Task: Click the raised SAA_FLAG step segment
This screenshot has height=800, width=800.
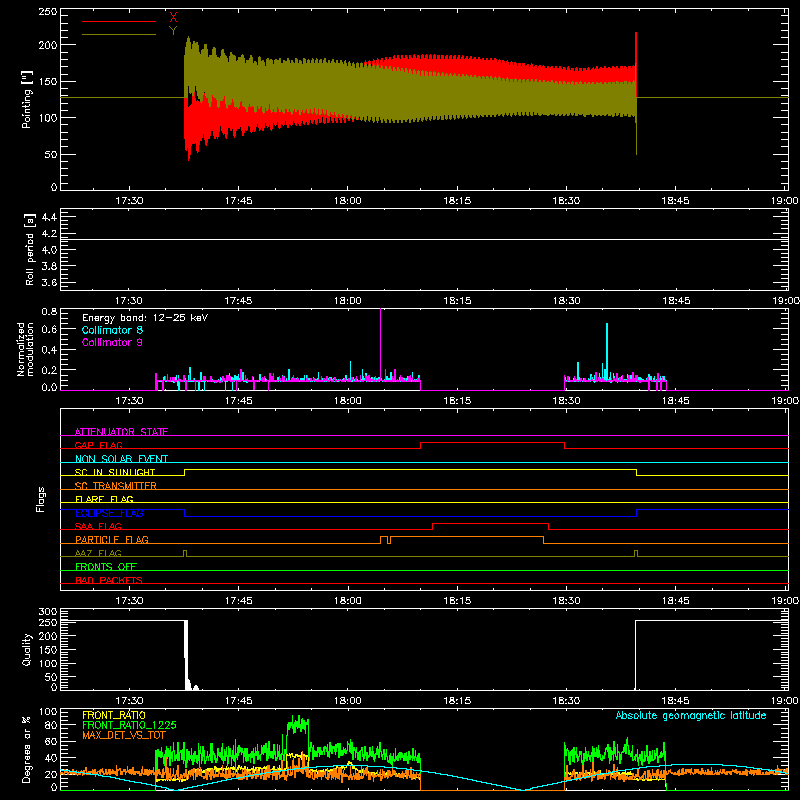Action: pos(490,523)
